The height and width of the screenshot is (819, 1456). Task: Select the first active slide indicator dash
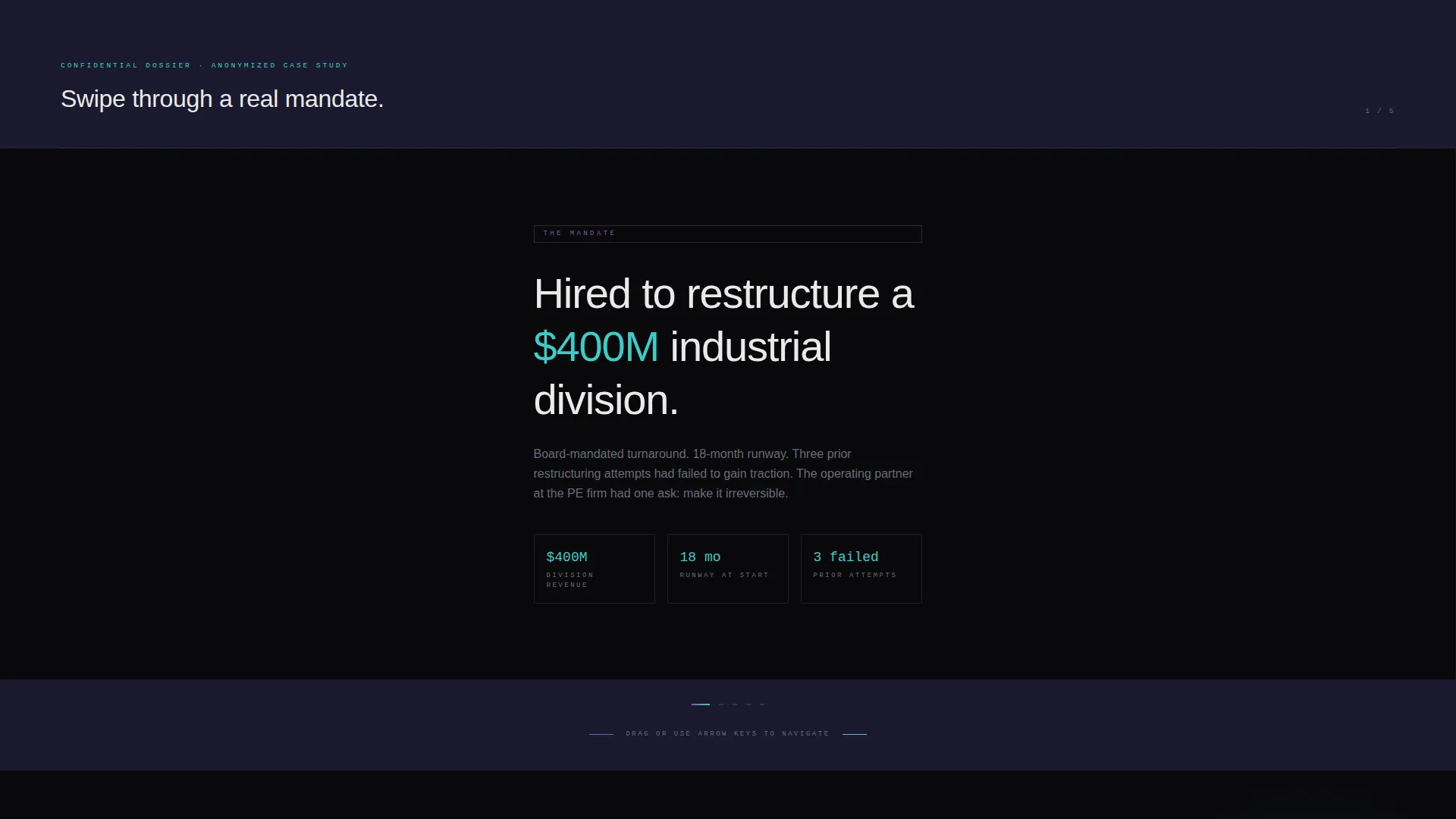pyautogui.click(x=701, y=704)
